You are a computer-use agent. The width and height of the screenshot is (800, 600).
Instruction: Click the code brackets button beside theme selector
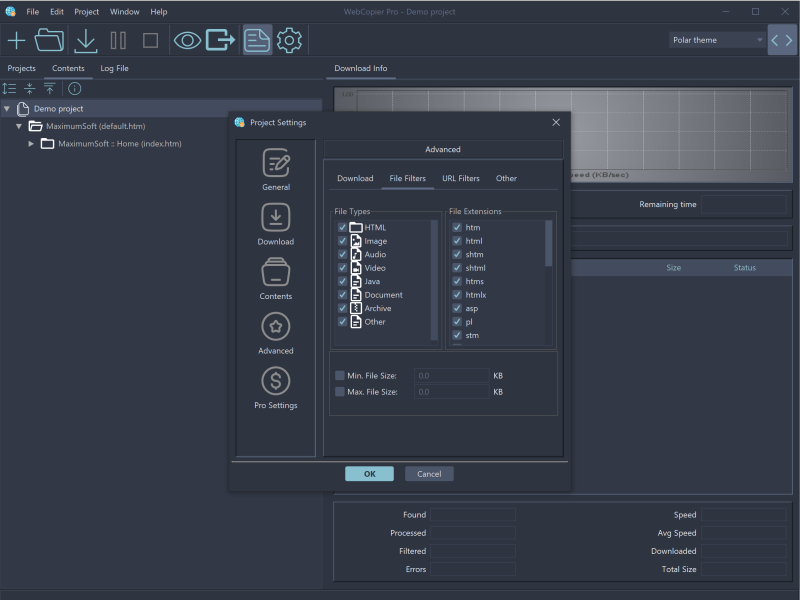(x=782, y=40)
